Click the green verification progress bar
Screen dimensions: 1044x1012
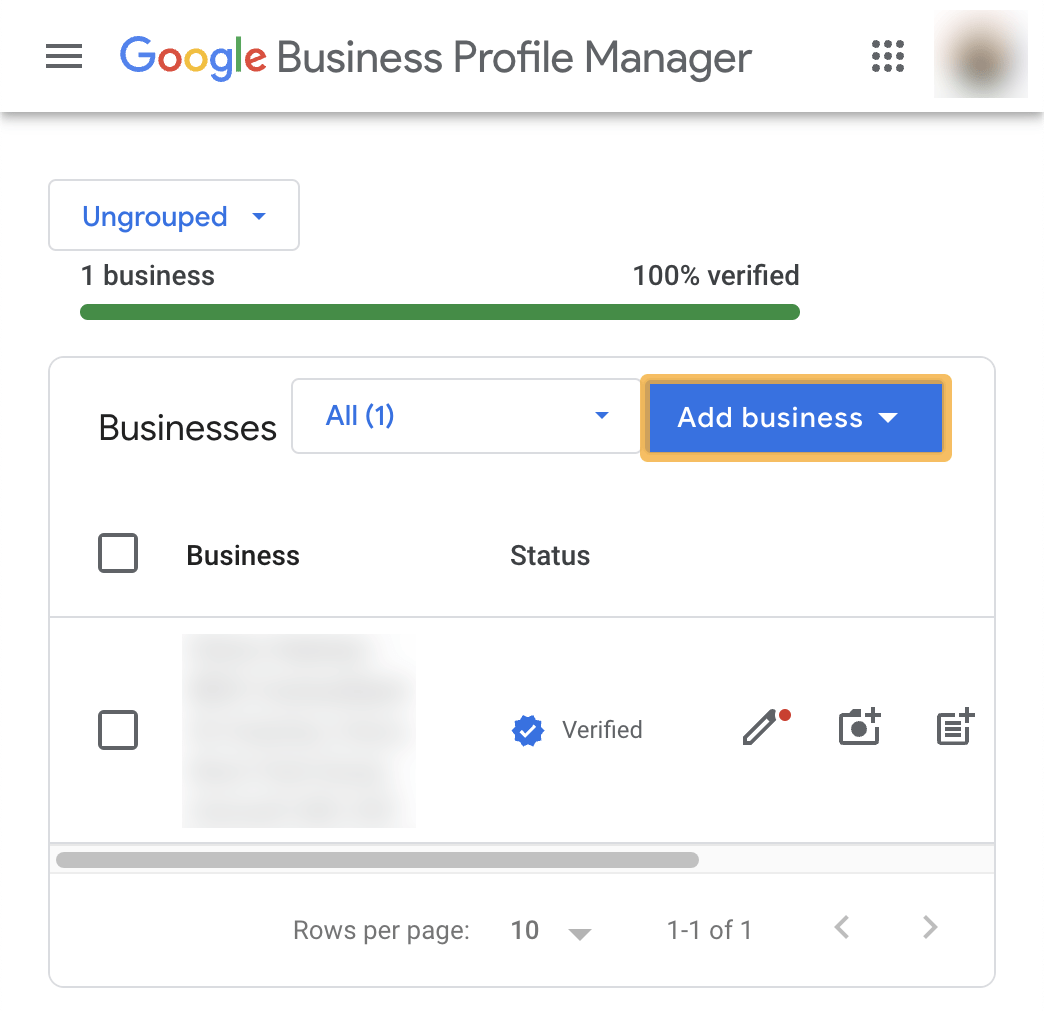pos(439,311)
